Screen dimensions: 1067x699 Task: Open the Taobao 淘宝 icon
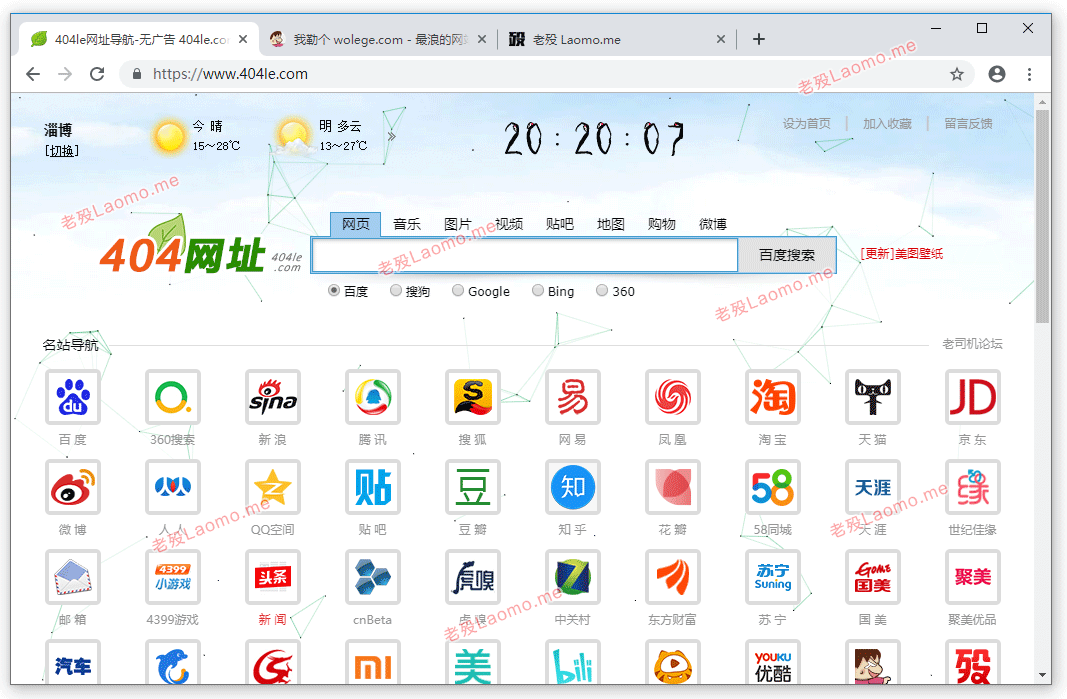tap(773, 397)
